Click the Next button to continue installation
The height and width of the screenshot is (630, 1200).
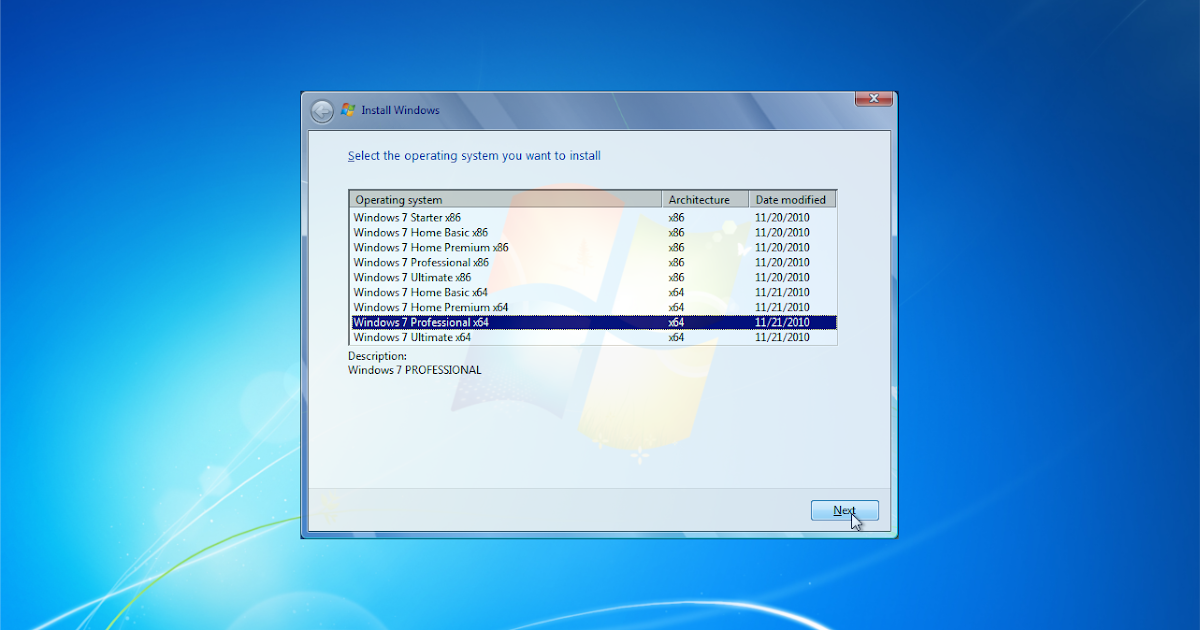click(x=845, y=510)
